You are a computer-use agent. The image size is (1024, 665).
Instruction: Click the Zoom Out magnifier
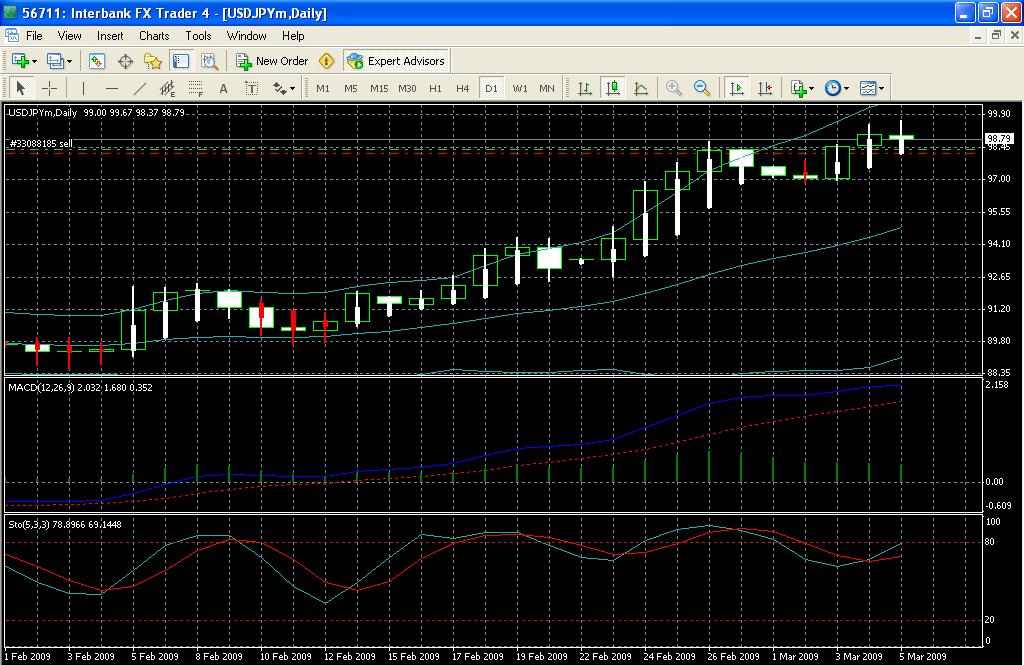coord(702,88)
